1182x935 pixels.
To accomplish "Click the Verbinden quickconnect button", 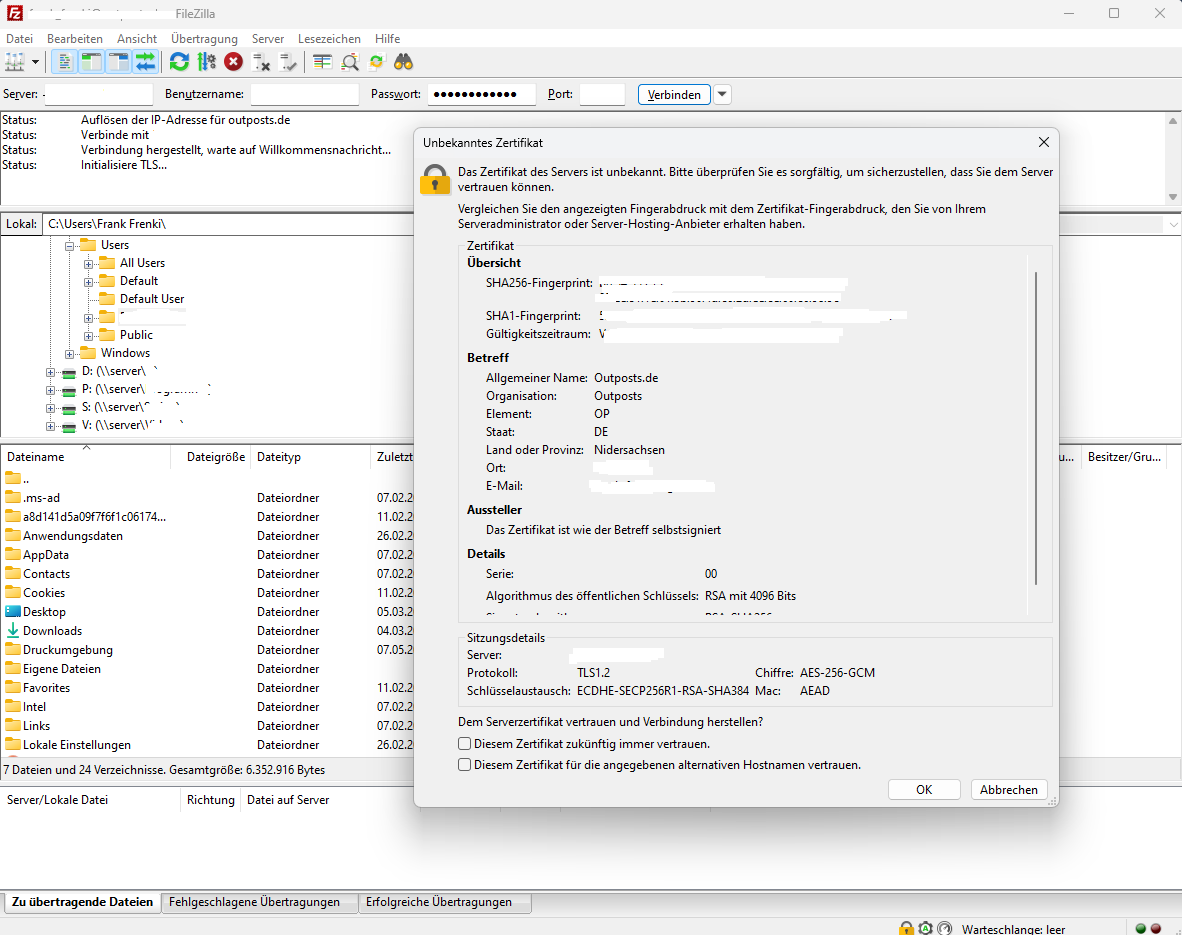I will tap(674, 94).
